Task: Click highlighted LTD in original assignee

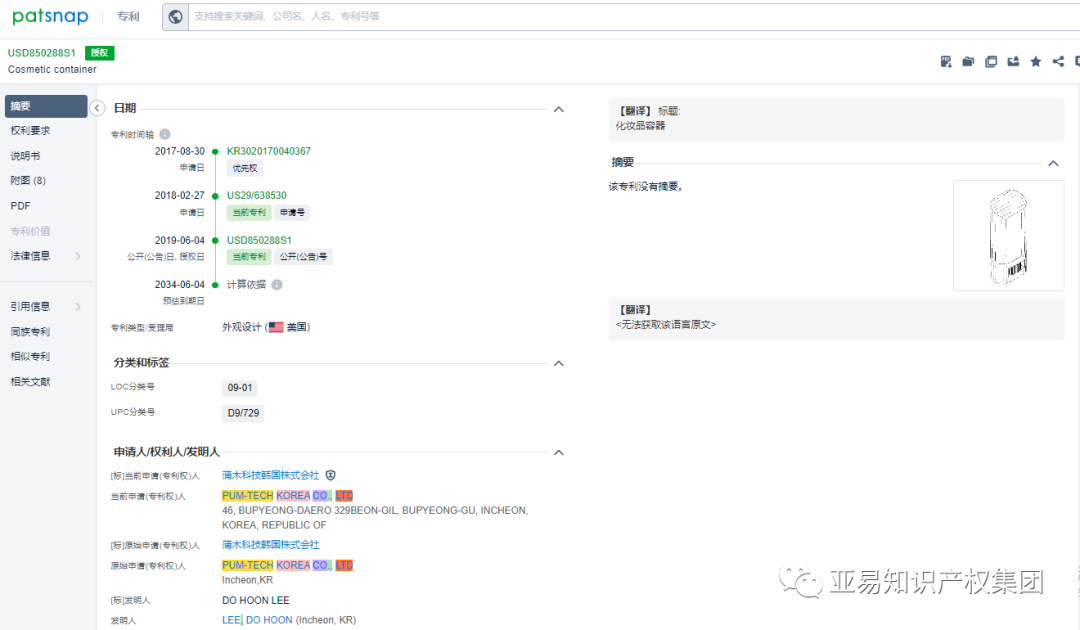Action: point(344,565)
